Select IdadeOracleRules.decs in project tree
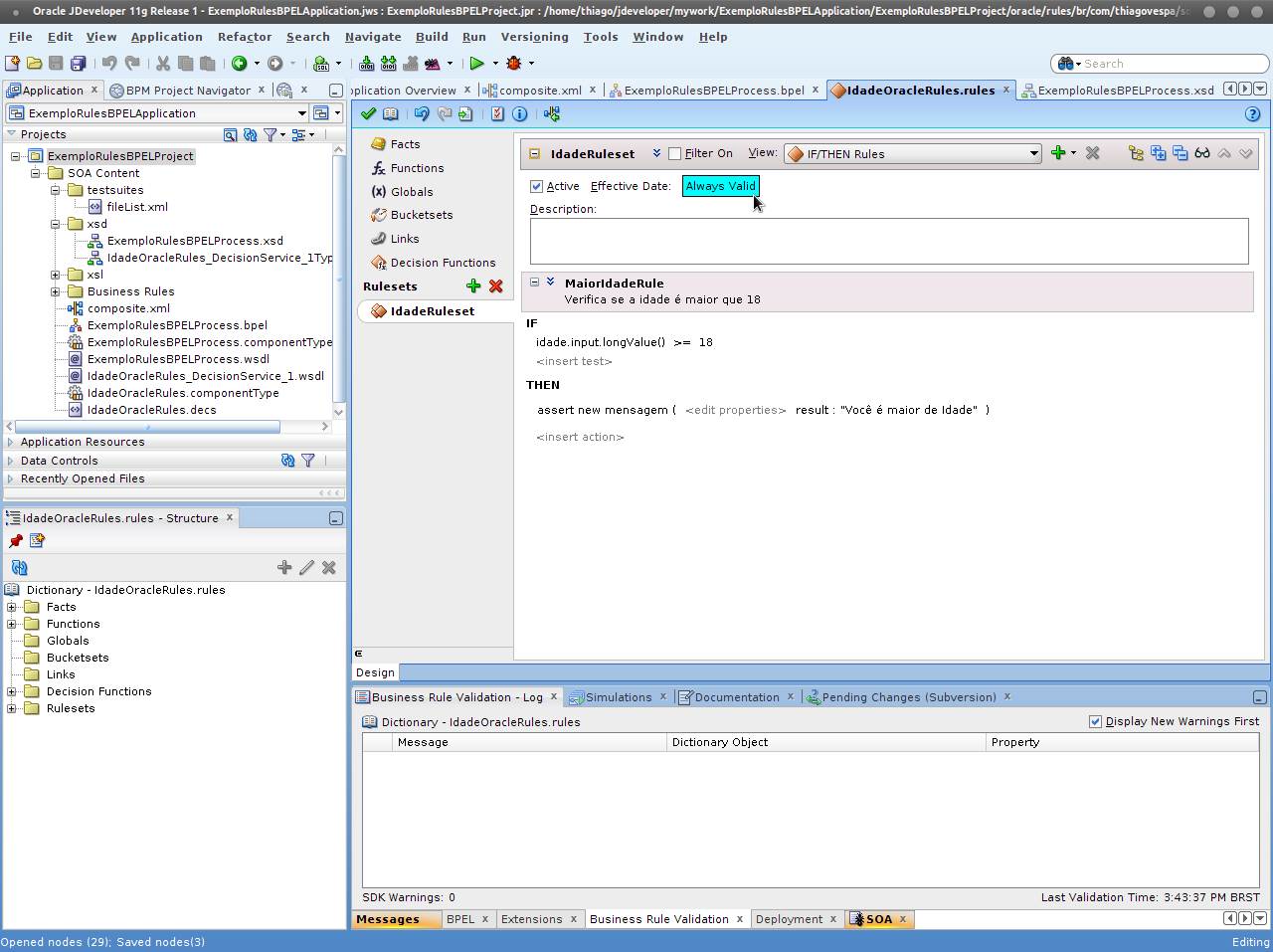 151,410
